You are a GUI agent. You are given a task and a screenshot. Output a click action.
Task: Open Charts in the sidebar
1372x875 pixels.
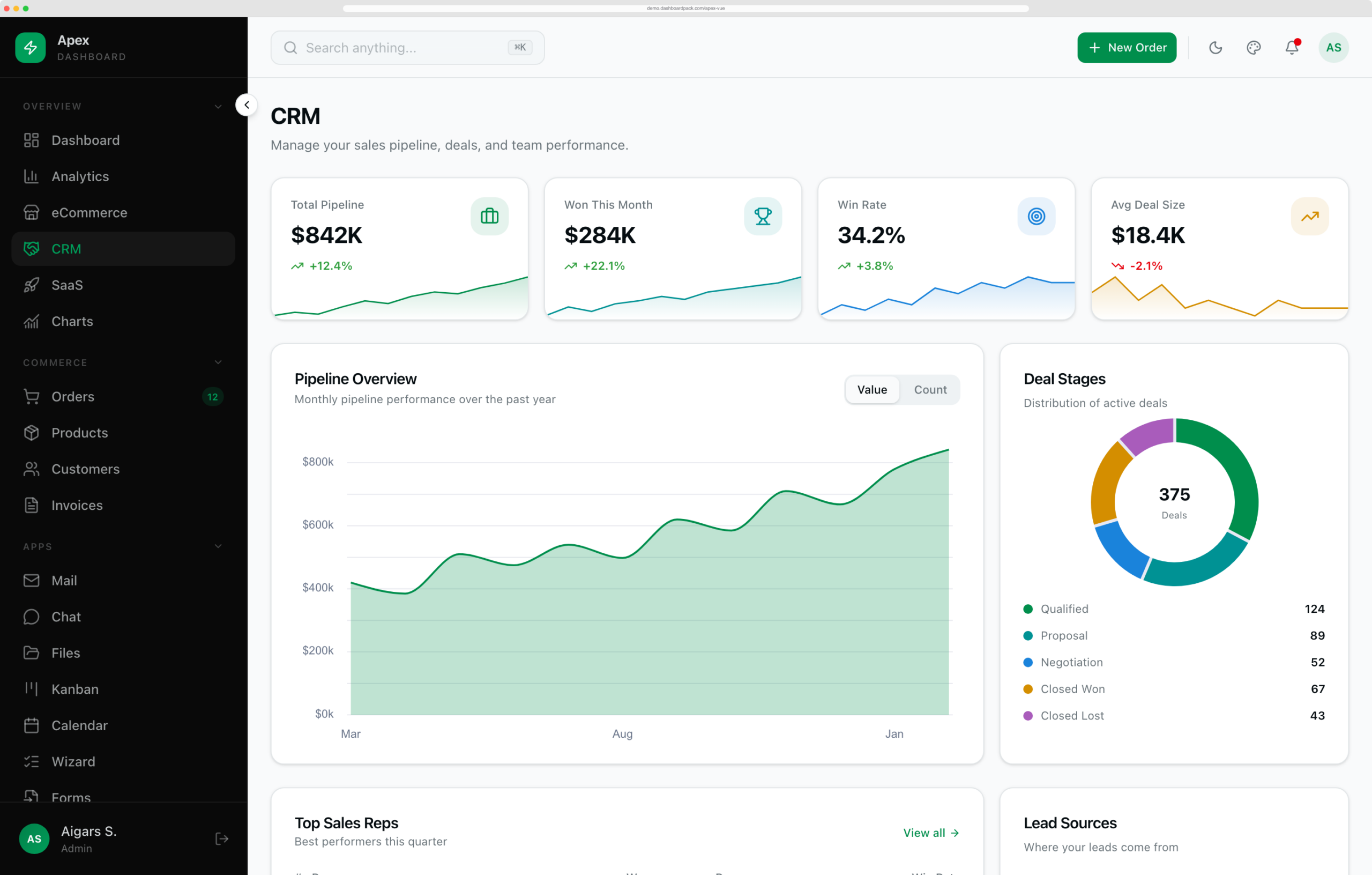tap(123, 322)
